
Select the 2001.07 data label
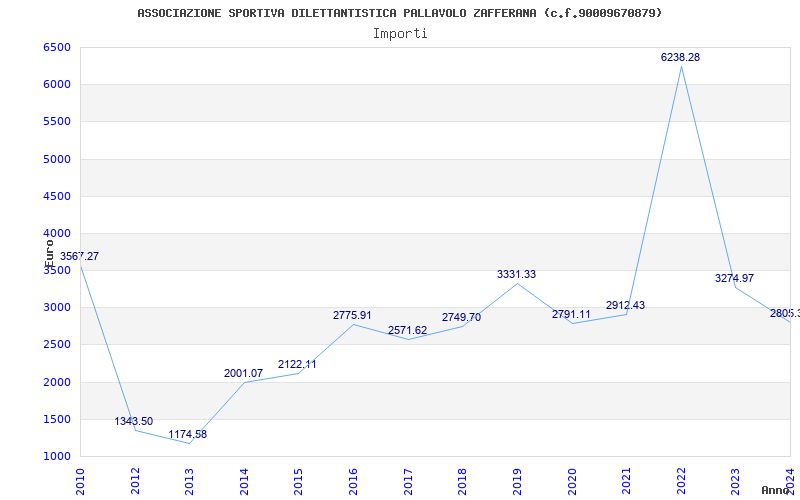coord(243,373)
